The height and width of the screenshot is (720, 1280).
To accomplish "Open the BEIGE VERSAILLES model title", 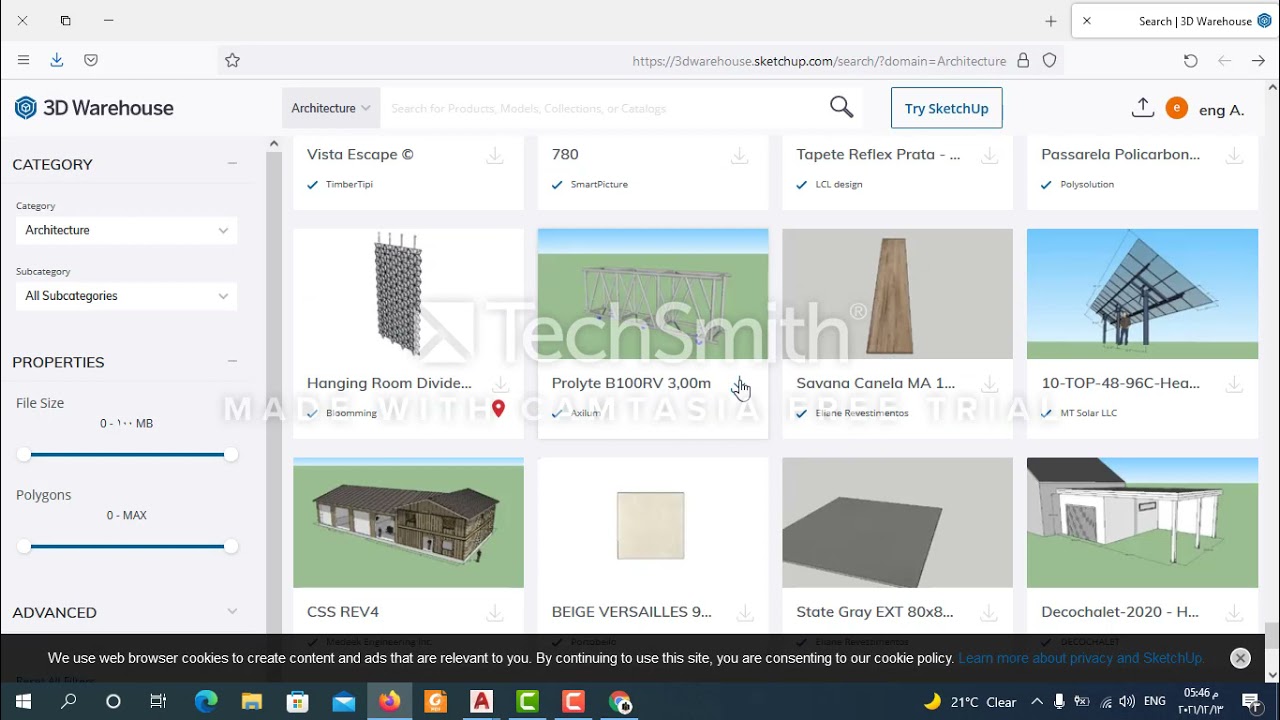I will pos(632,612).
